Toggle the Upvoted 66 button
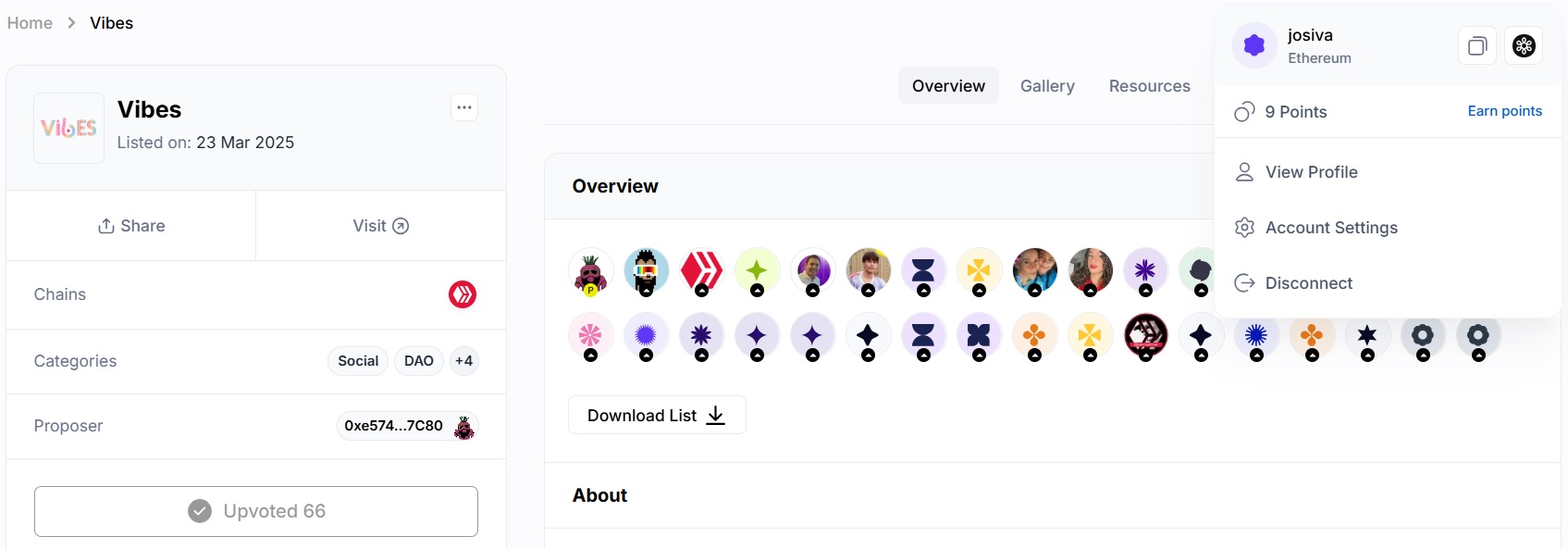The image size is (1568, 549). pyautogui.click(x=256, y=511)
